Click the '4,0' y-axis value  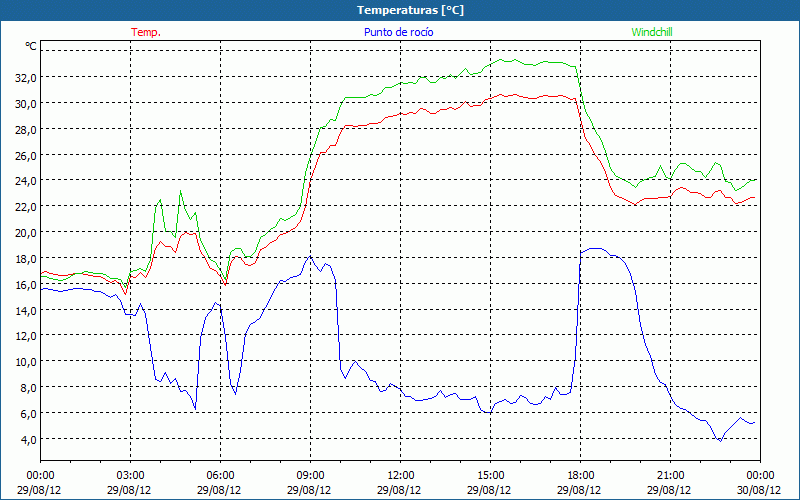tap(28, 440)
